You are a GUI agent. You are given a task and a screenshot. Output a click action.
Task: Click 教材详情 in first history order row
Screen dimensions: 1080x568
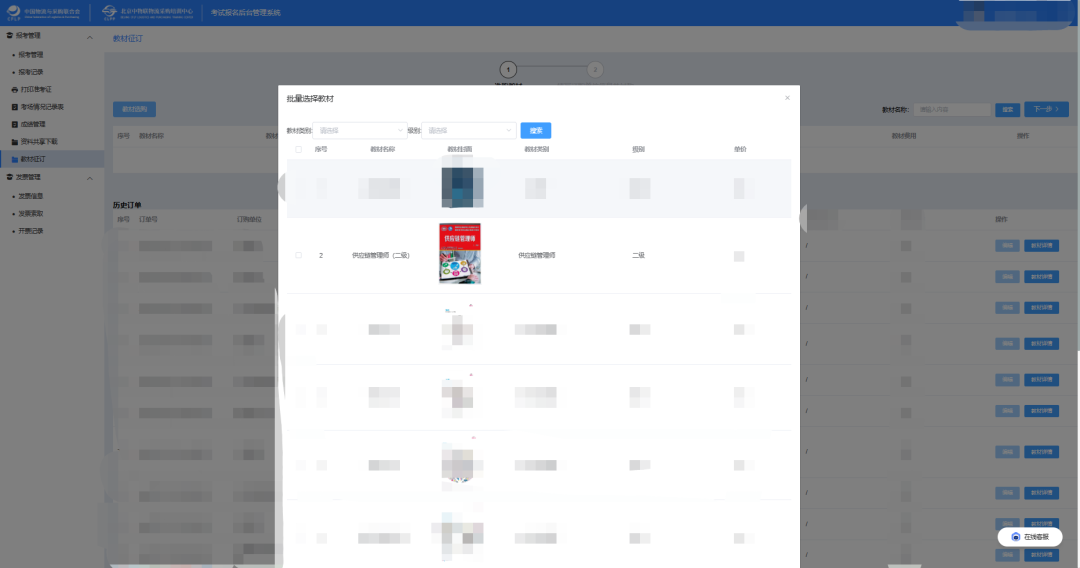coord(1041,246)
